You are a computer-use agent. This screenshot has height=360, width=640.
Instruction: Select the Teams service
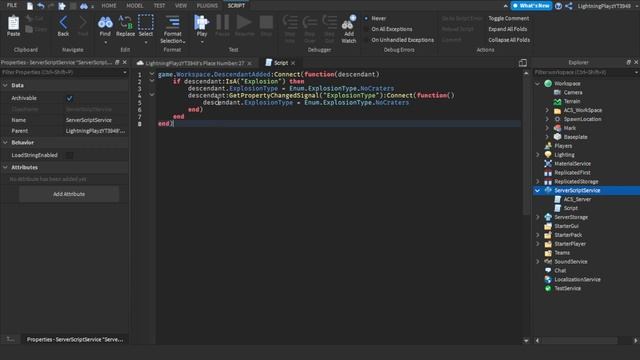pyautogui.click(x=562, y=253)
